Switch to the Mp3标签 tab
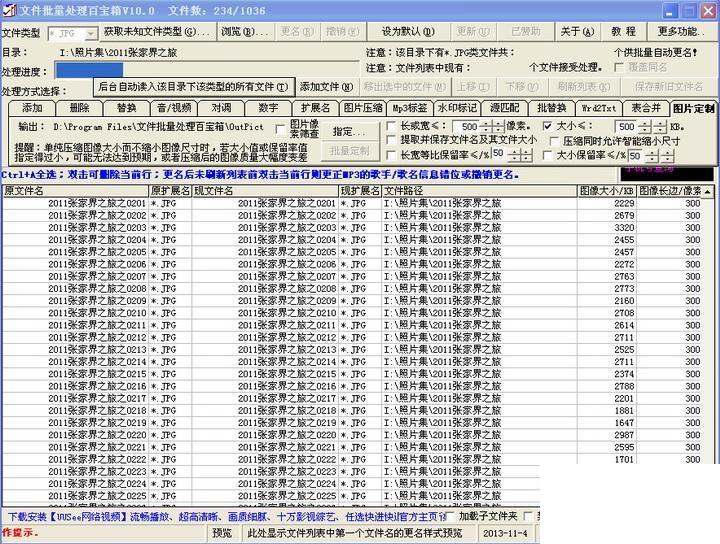 pyautogui.click(x=410, y=108)
